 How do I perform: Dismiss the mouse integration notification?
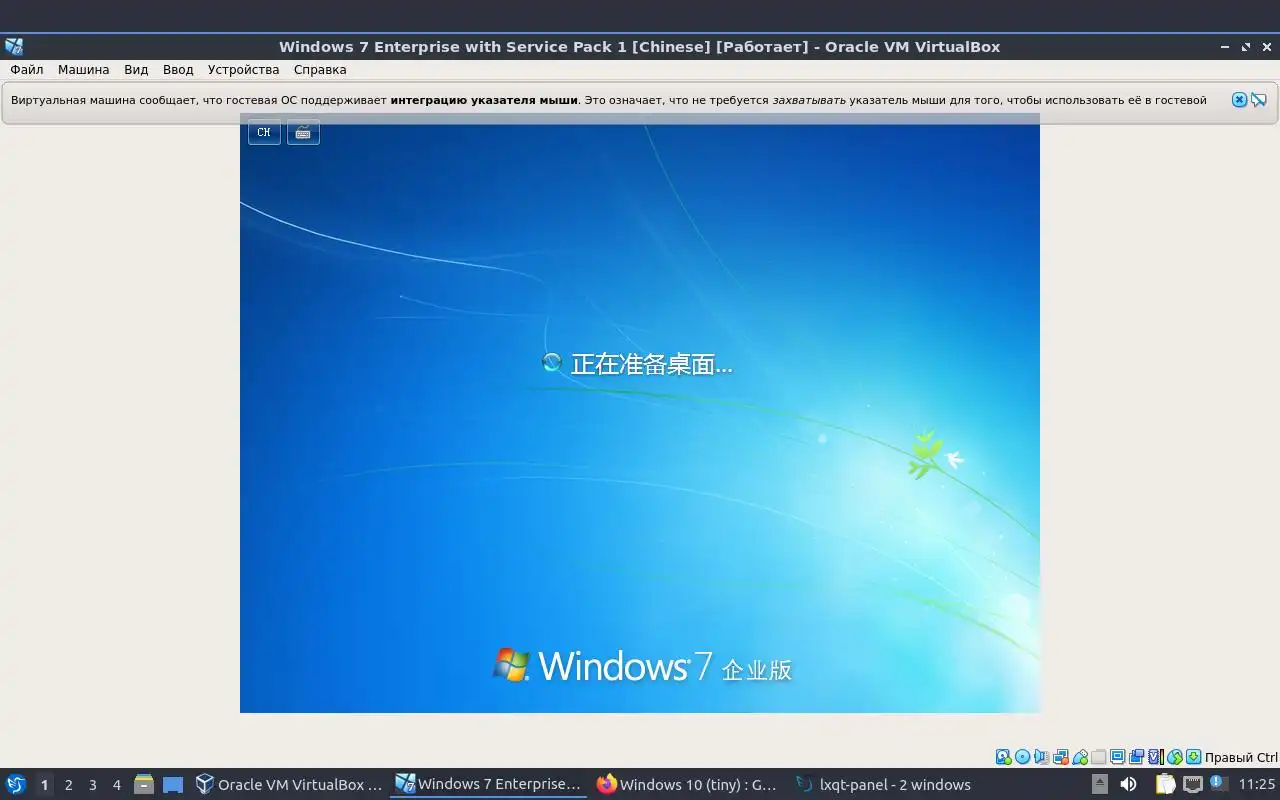(x=1239, y=100)
